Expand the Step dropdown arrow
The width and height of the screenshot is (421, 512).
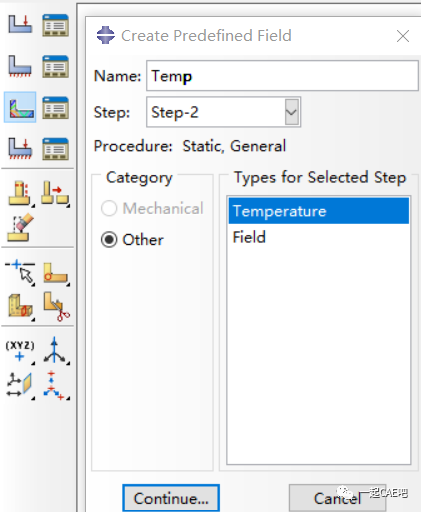pyautogui.click(x=292, y=112)
